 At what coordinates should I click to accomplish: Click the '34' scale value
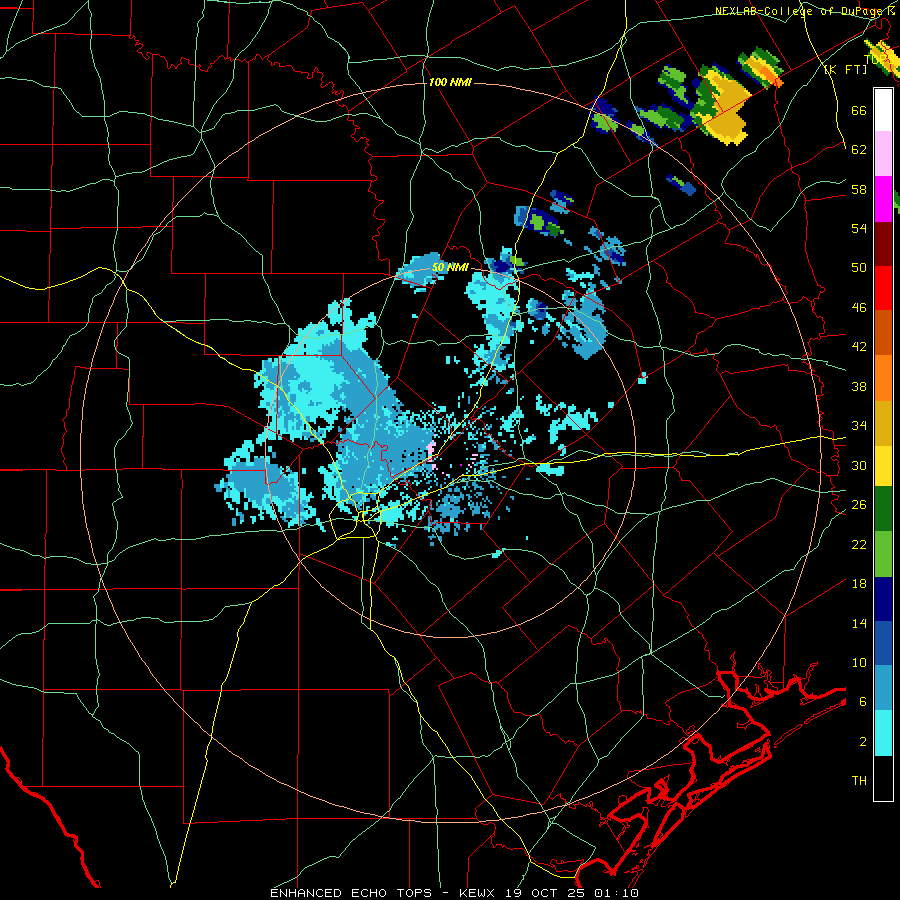tap(859, 426)
